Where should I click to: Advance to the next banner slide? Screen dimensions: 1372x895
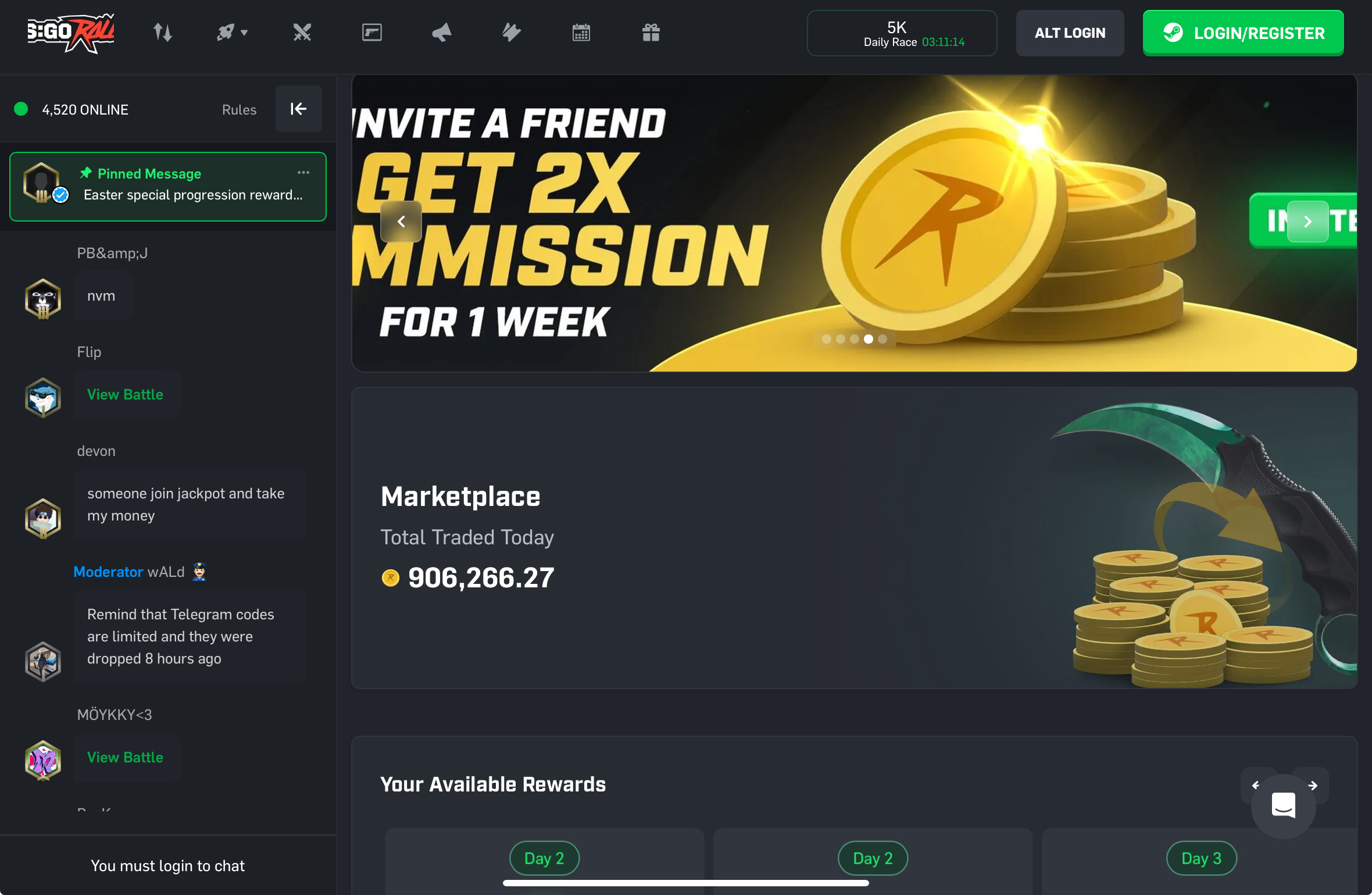point(1308,222)
